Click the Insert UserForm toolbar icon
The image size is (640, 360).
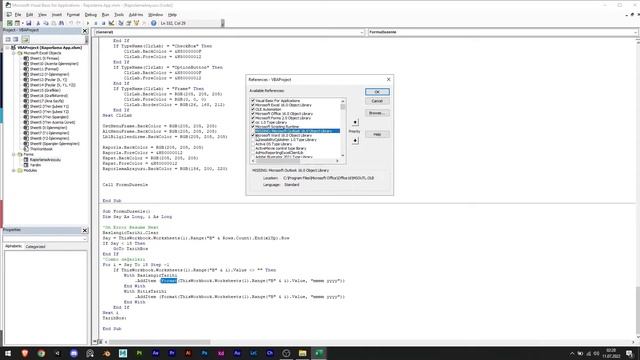tap(17, 23)
